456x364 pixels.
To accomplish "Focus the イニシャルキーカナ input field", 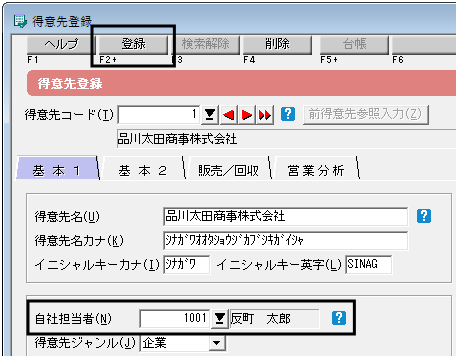I will click(187, 265).
